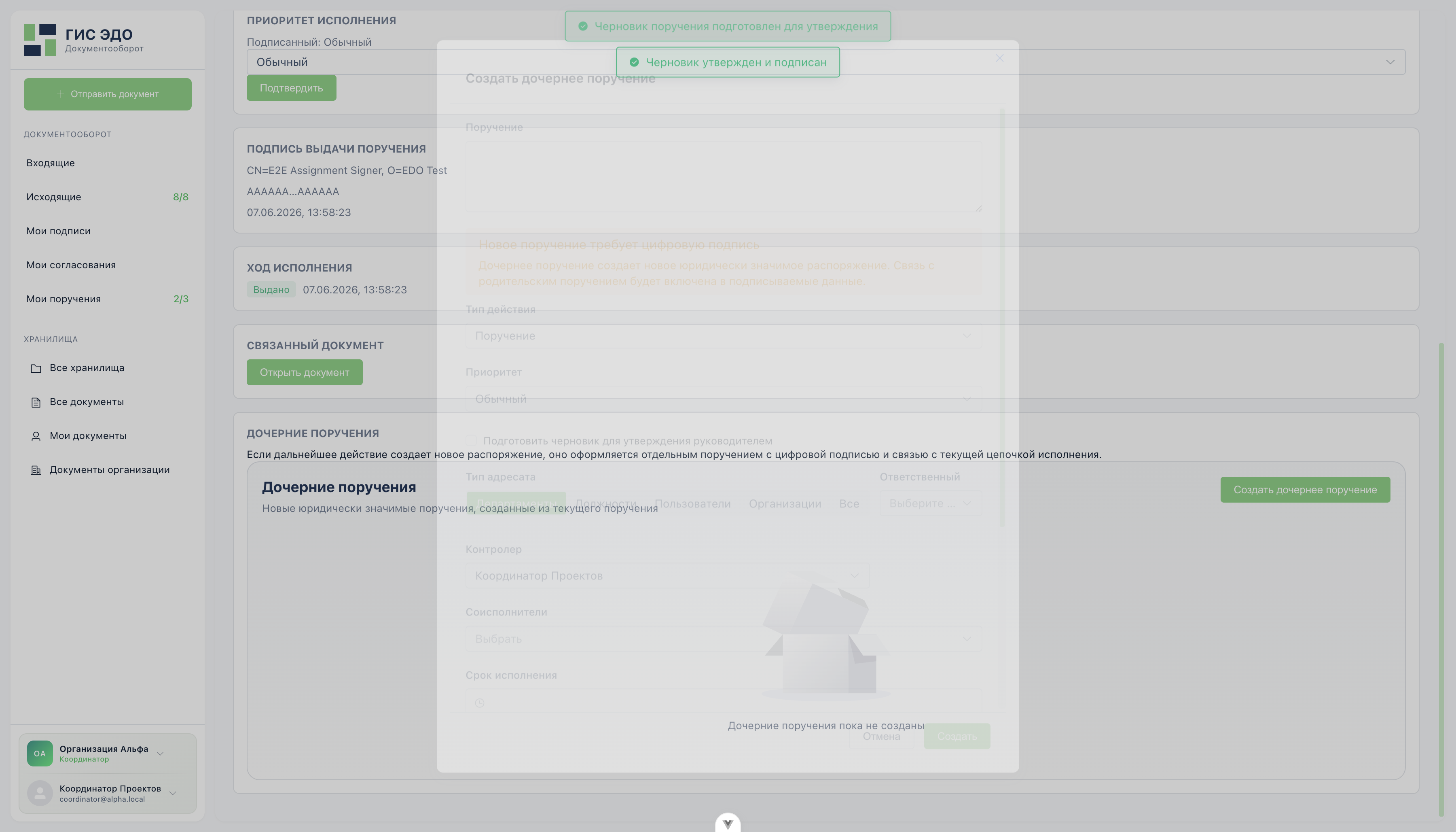Switch to the Организации recipient tab
1456x832 pixels.
coord(785,503)
